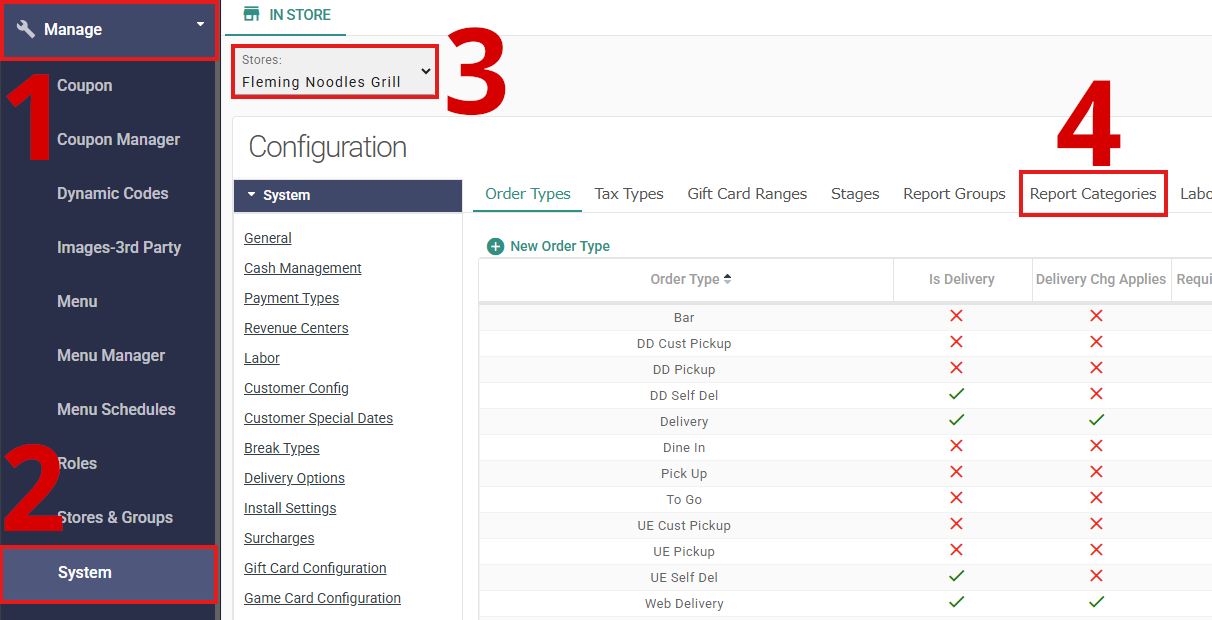This screenshot has height=620, width=1212.
Task: Open the Payment Types link
Action: [291, 298]
